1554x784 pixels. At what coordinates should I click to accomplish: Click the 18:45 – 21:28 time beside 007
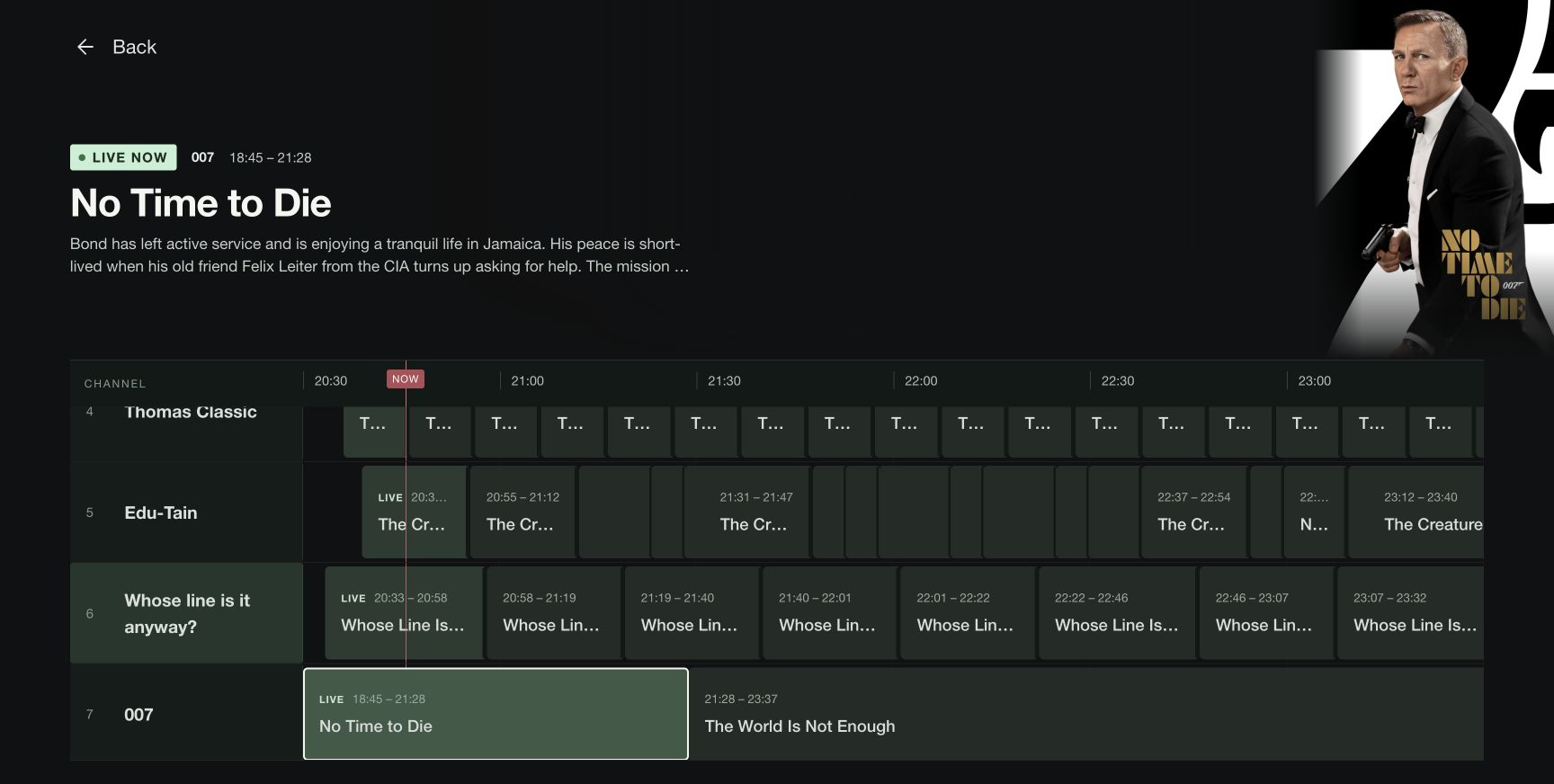click(x=270, y=157)
